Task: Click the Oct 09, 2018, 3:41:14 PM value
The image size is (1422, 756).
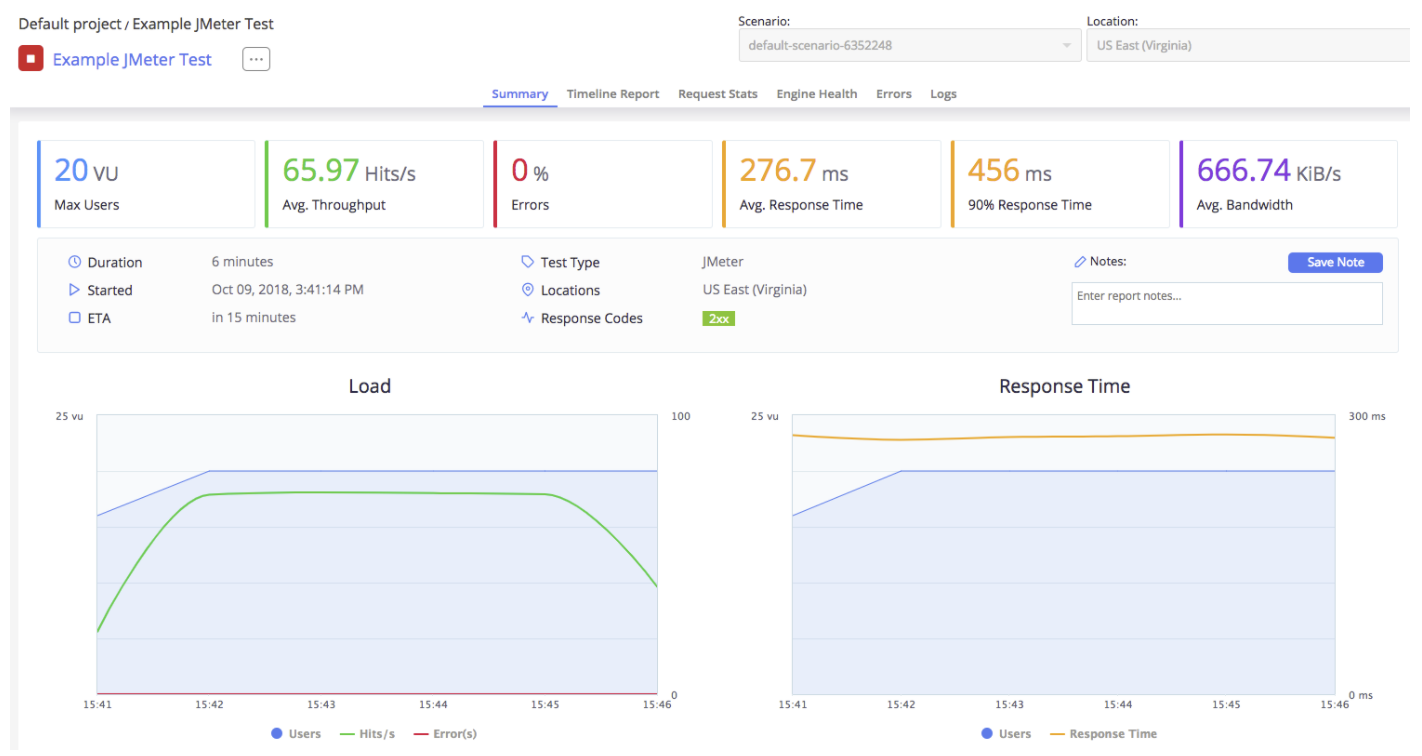Action: point(288,290)
